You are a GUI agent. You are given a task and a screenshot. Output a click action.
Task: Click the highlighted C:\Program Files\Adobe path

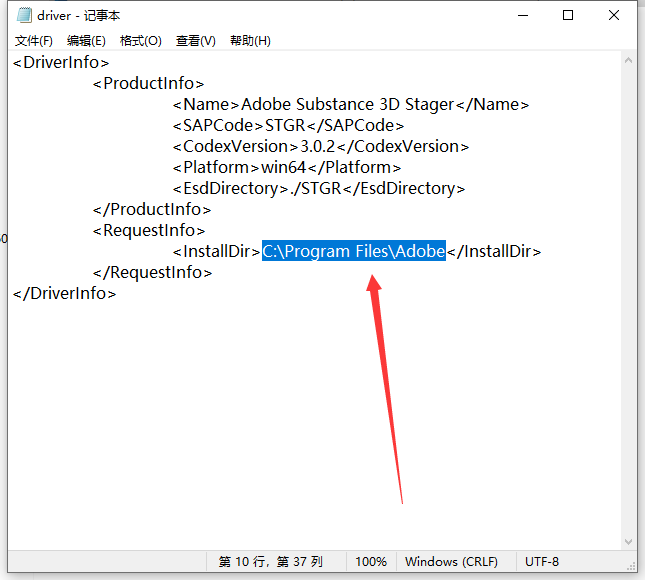pyautogui.click(x=353, y=251)
